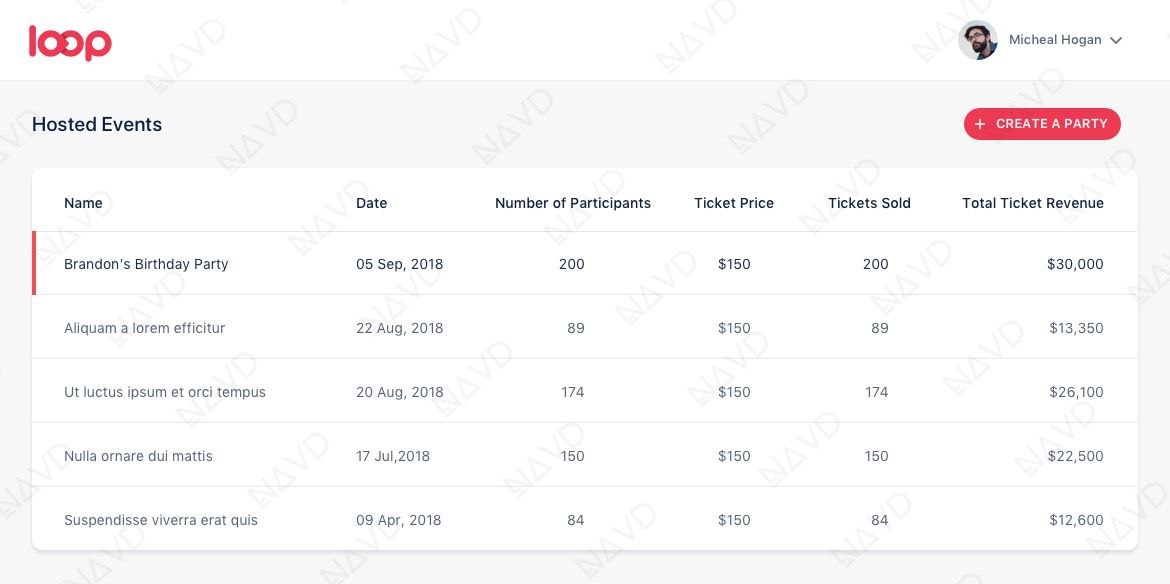
Task: Click the Number of Participants header
Action: tap(572, 203)
